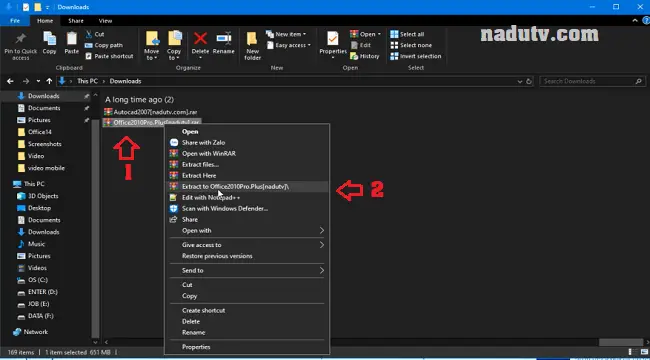Image resolution: width=650 pixels, height=360 pixels.
Task: Click This PC in the address bar
Action: [87, 81]
